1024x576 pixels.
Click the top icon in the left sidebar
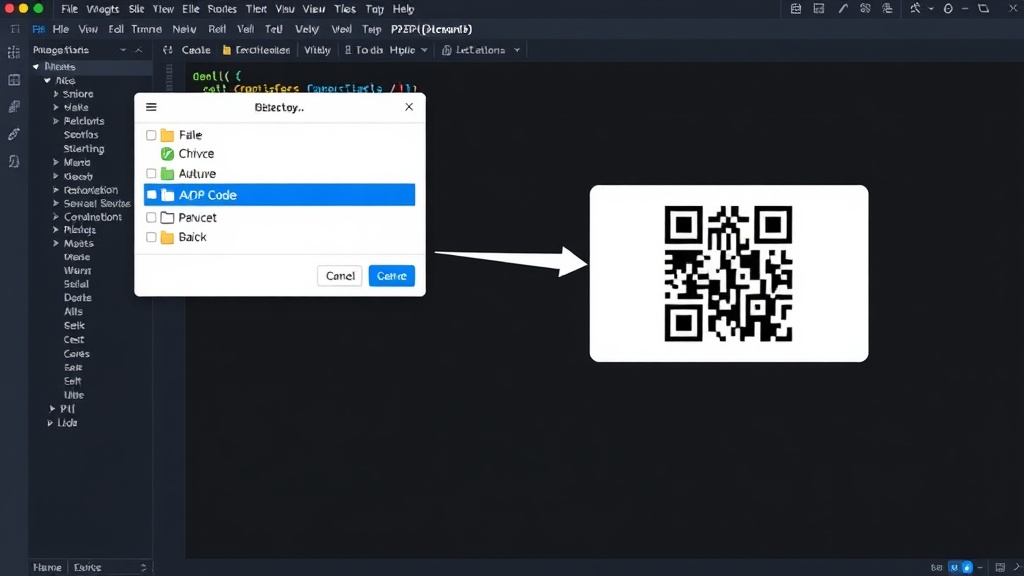point(14,53)
